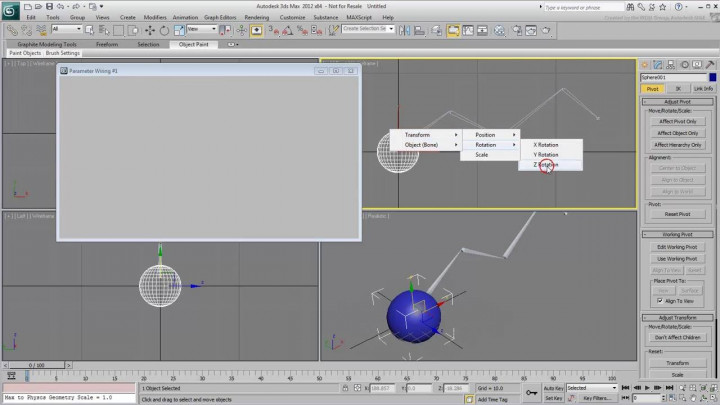Go to the end frame of animation

coord(669,388)
